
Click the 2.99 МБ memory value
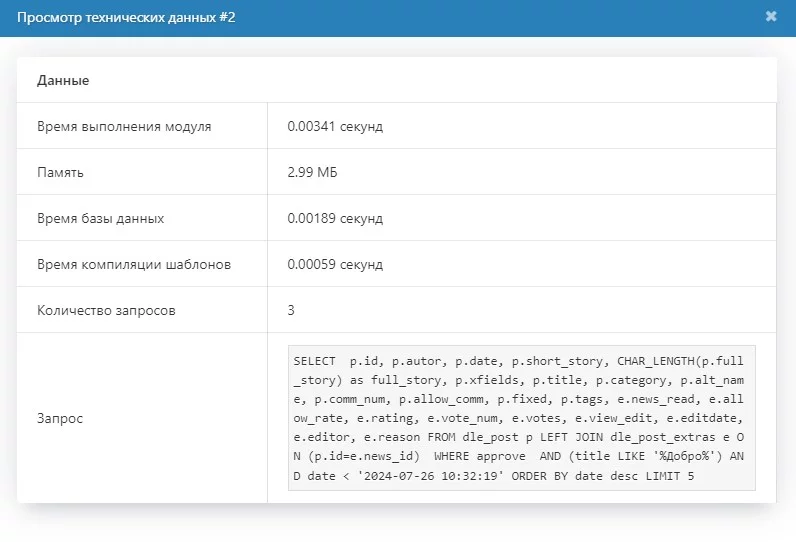(312, 173)
